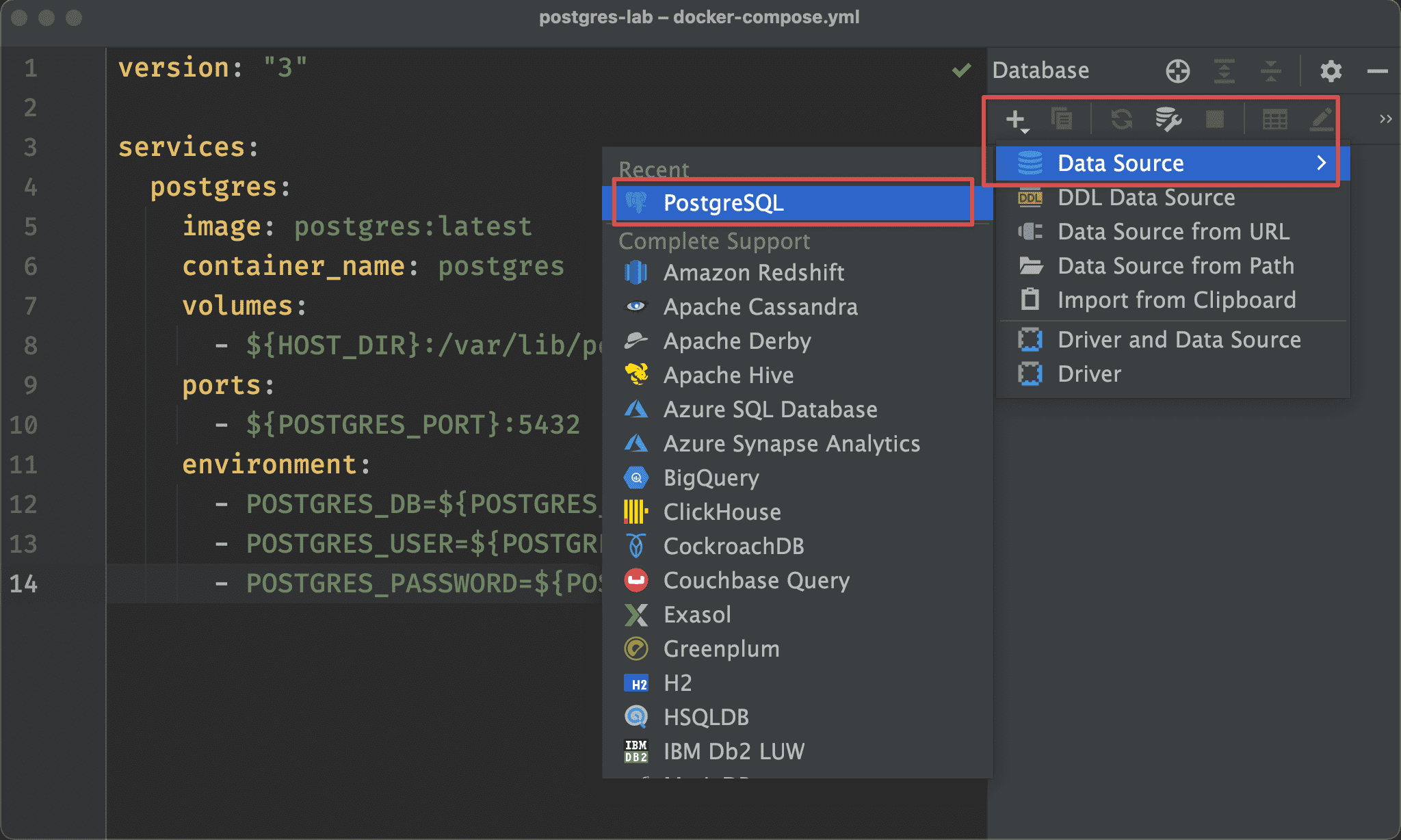
Task: Click line number 14 in the gutter
Action: click(23, 583)
